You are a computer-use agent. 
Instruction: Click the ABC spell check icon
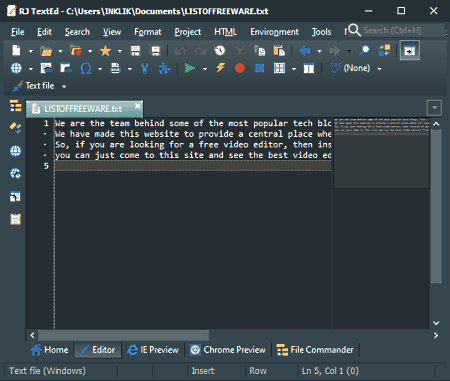click(x=335, y=68)
